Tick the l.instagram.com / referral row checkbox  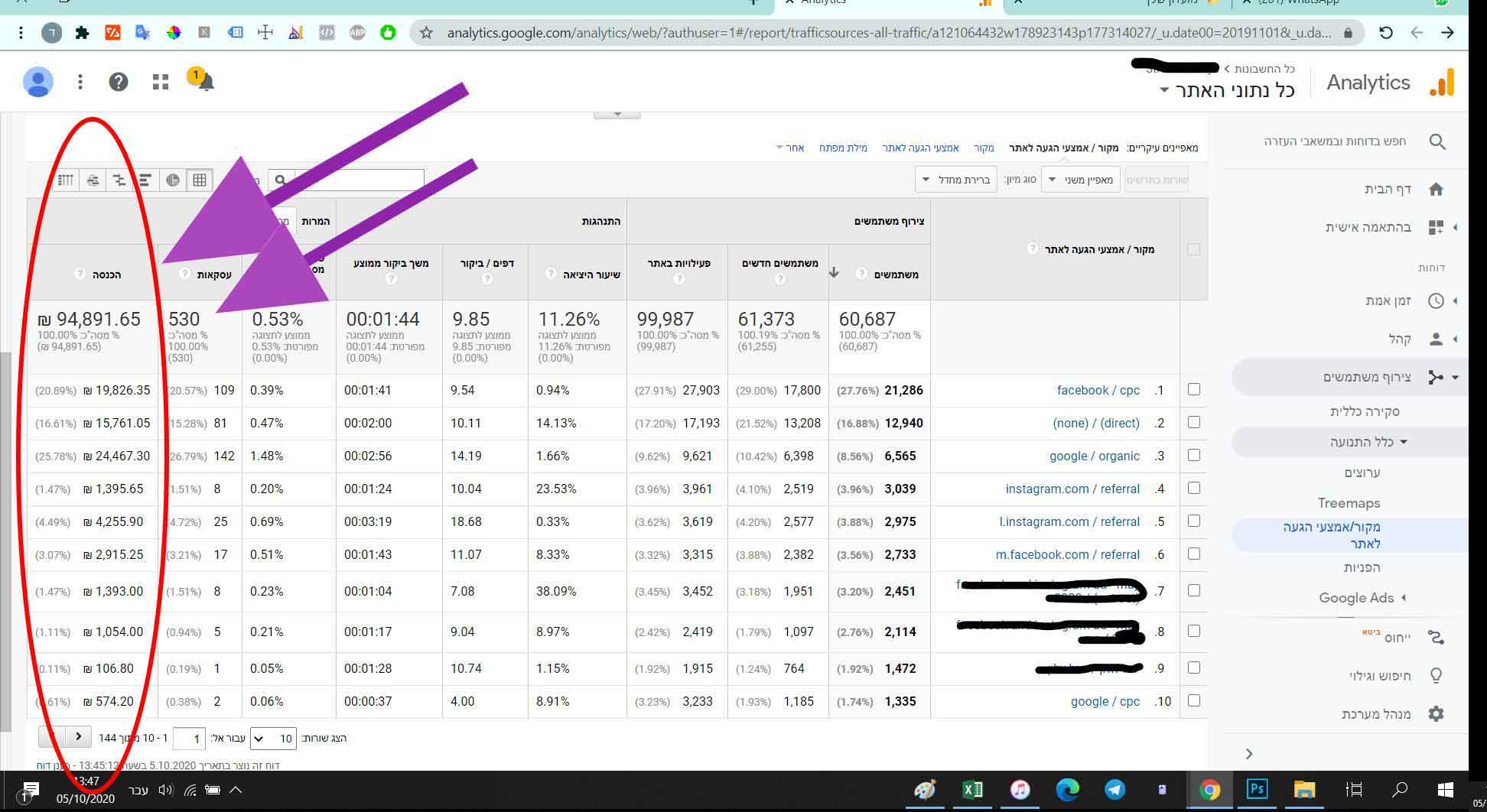[1194, 521]
